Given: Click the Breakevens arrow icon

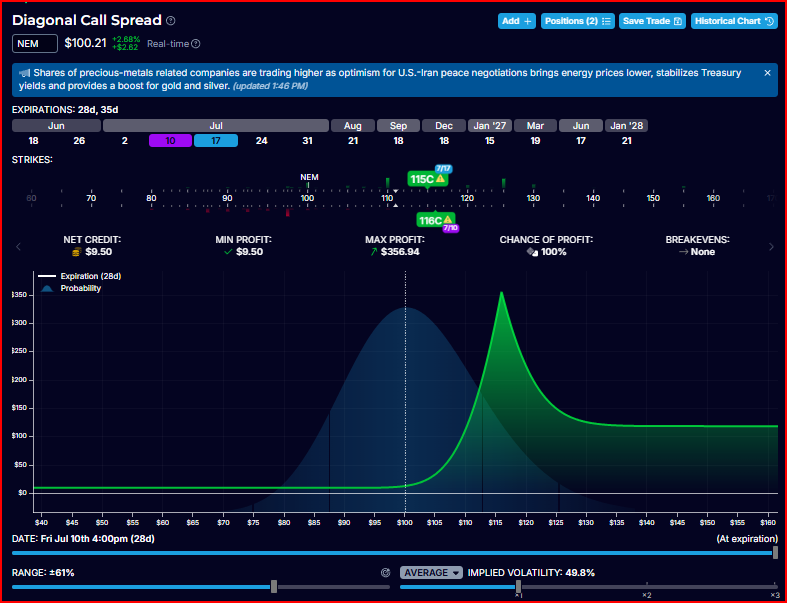Looking at the screenshot, I should point(683,252).
